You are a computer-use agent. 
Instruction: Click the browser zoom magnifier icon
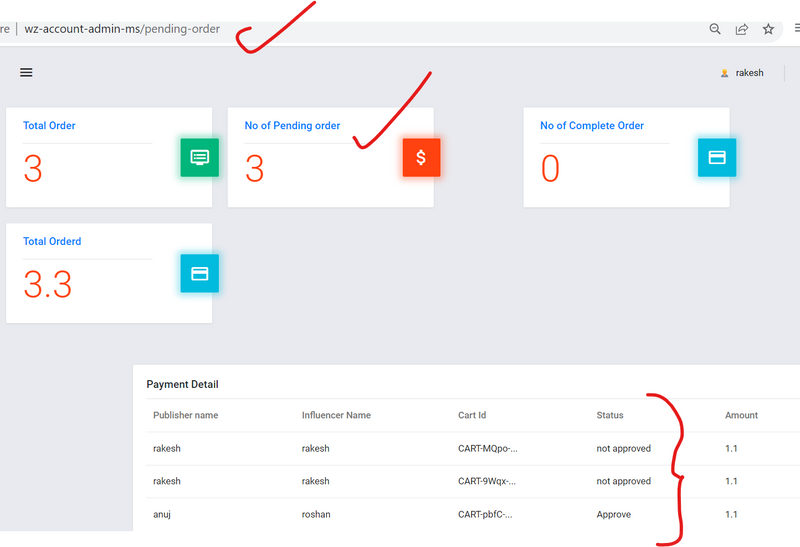pos(715,29)
